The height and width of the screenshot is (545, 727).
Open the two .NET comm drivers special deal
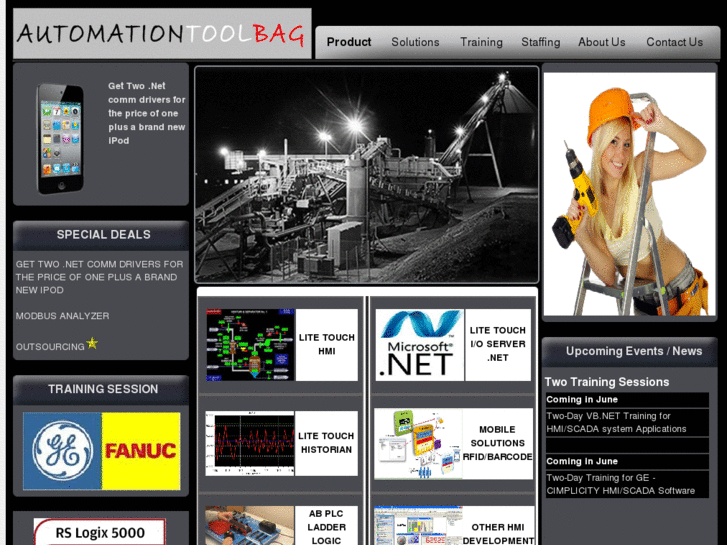pyautogui.click(x=99, y=277)
